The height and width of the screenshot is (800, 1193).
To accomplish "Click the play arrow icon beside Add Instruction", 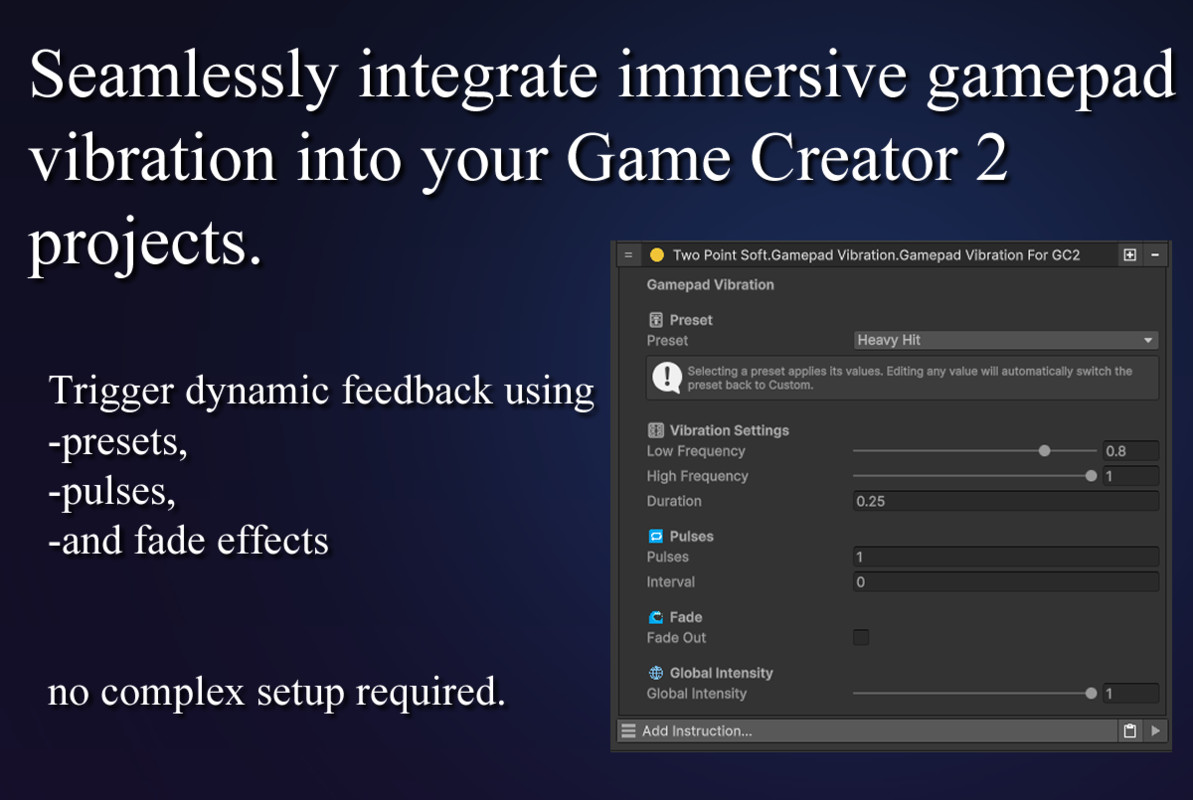I will 1156,731.
